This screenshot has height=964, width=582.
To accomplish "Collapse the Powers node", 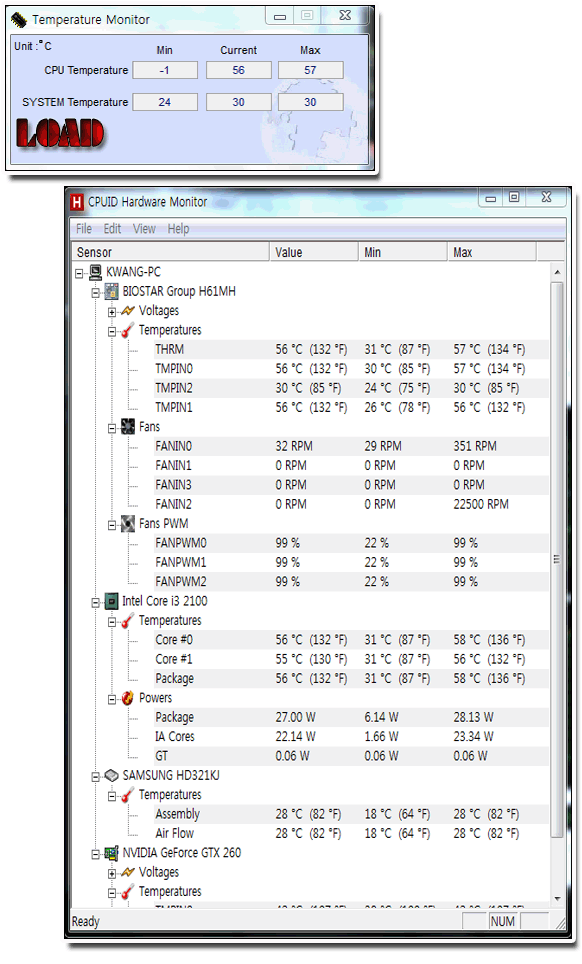I will point(112,700).
